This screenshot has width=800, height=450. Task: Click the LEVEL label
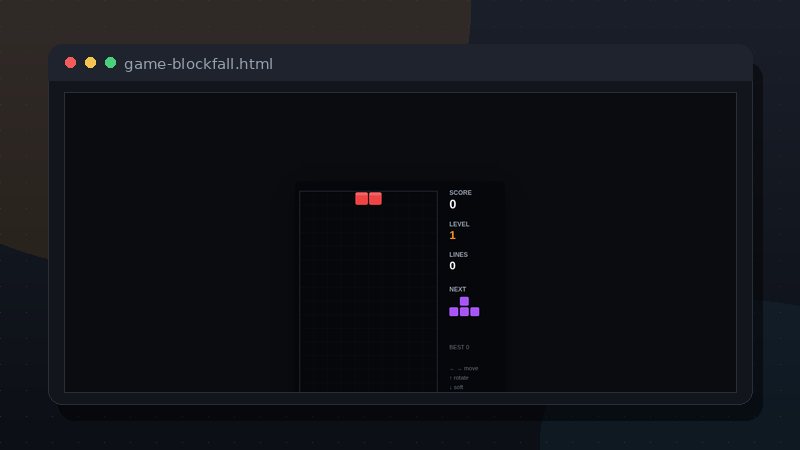[x=459, y=224]
